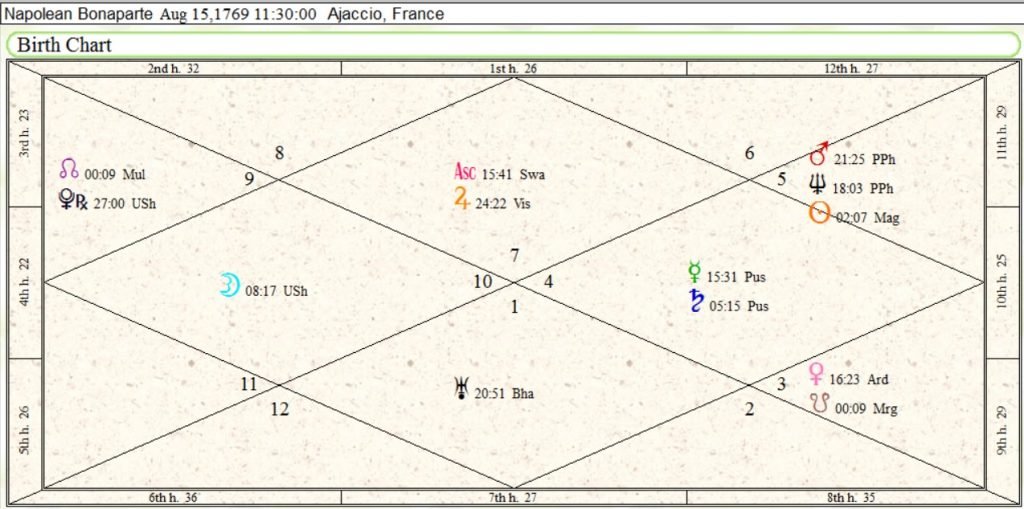Click the Sun glyph at 02:07 Mag
The image size is (1024, 509).
[x=820, y=212]
